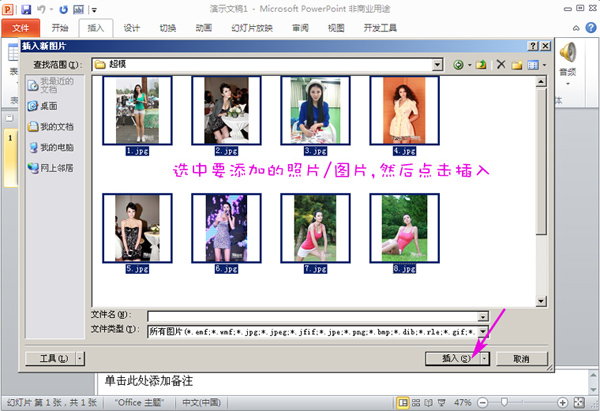Viewport: 600px width, 411px height.
Task: Click the Back navigation icon in dialog
Action: pyautogui.click(x=458, y=65)
